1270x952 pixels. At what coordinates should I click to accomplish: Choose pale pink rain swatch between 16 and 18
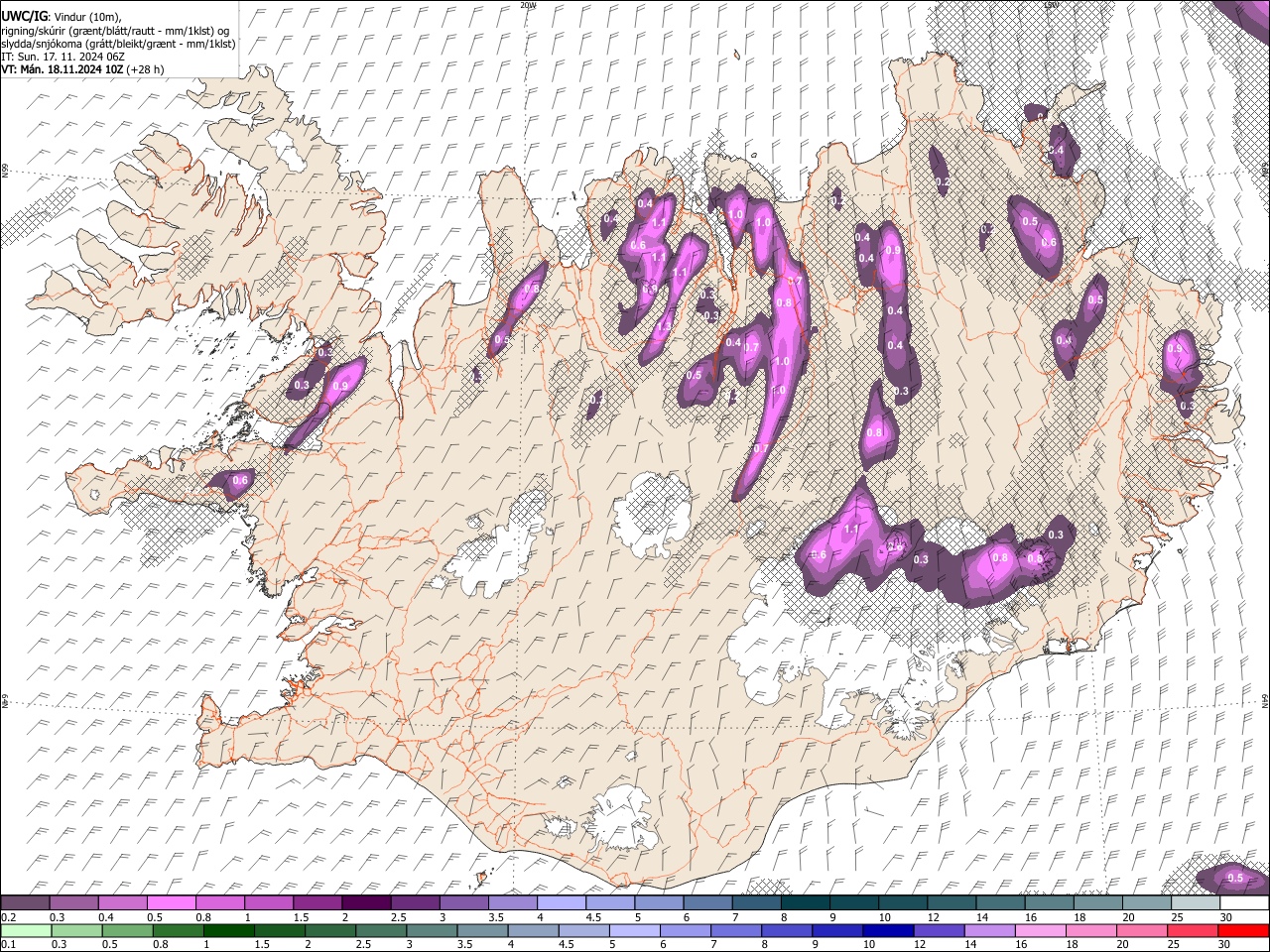[x=1041, y=930]
